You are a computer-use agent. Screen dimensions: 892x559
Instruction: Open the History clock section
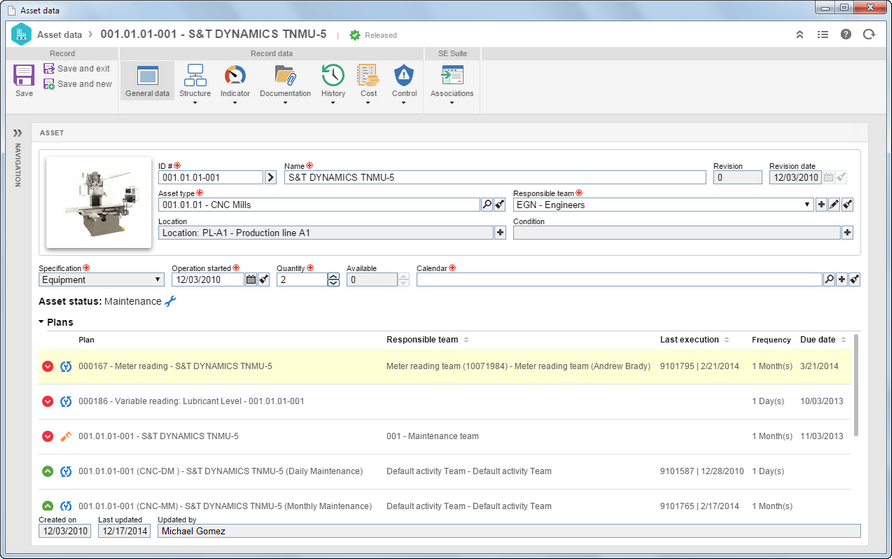click(333, 80)
